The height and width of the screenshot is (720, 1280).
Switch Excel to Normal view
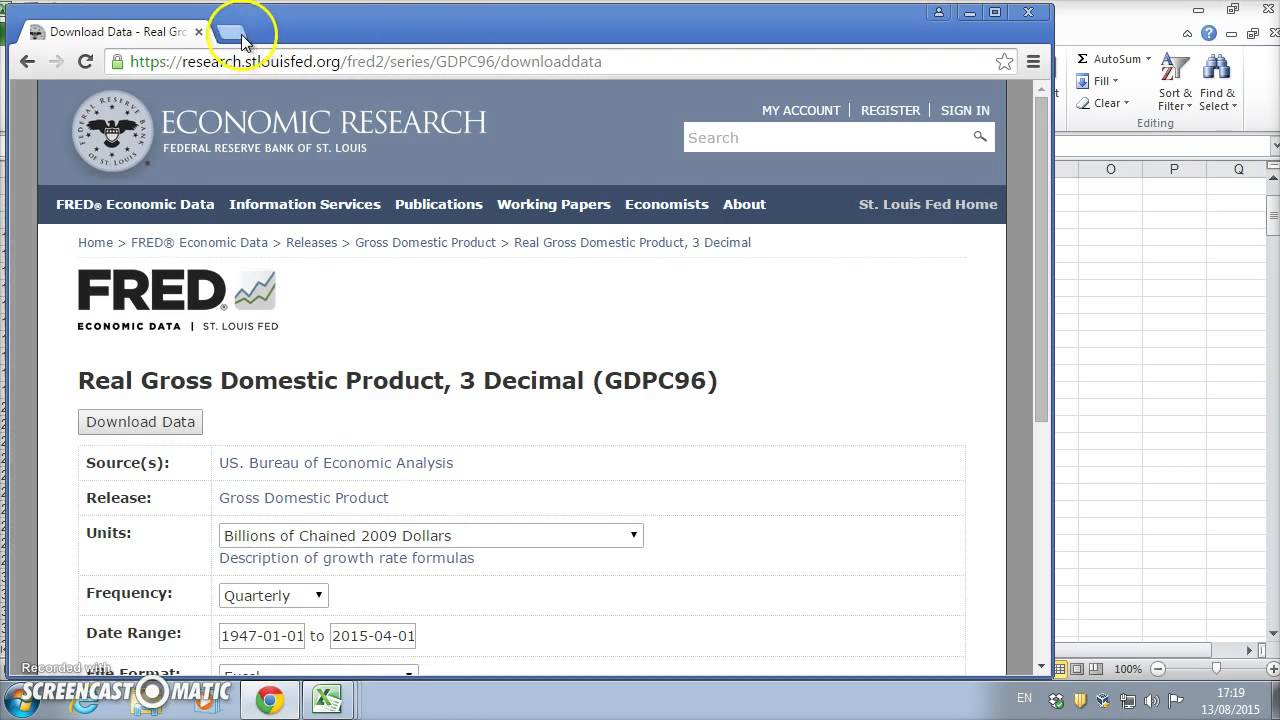[x=1060, y=669]
